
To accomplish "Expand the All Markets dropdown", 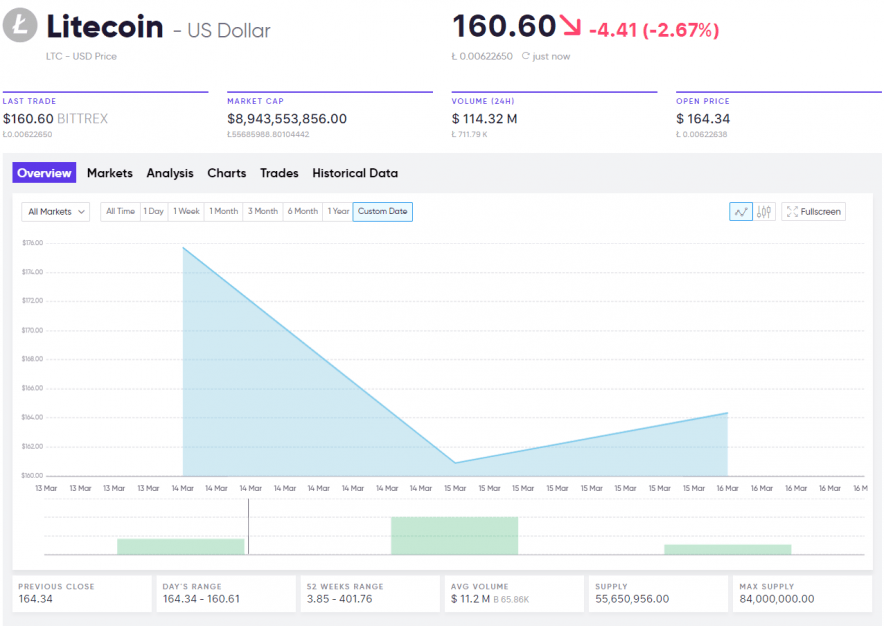I will pyautogui.click(x=56, y=212).
